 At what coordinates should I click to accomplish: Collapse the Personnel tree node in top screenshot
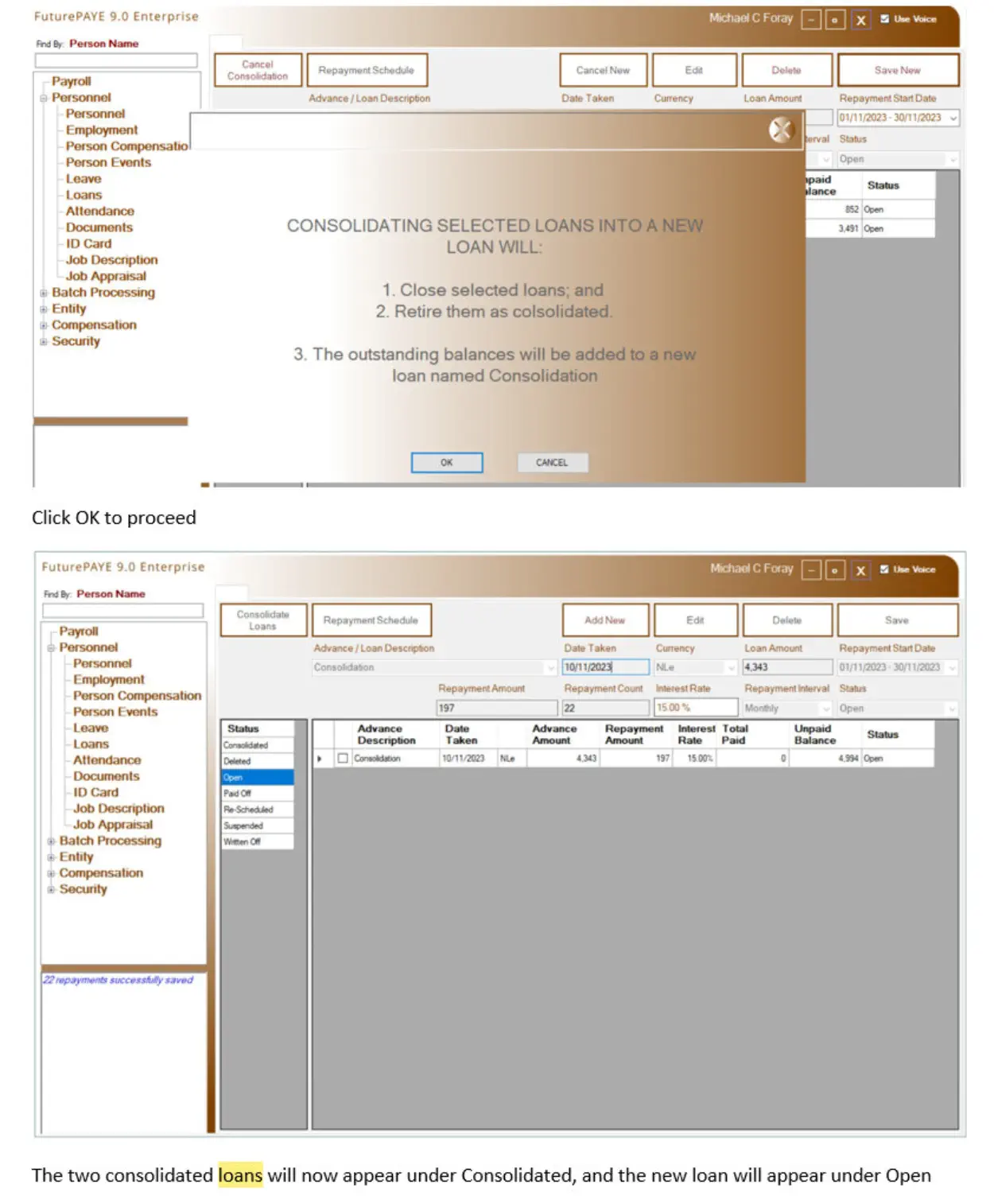(44, 98)
